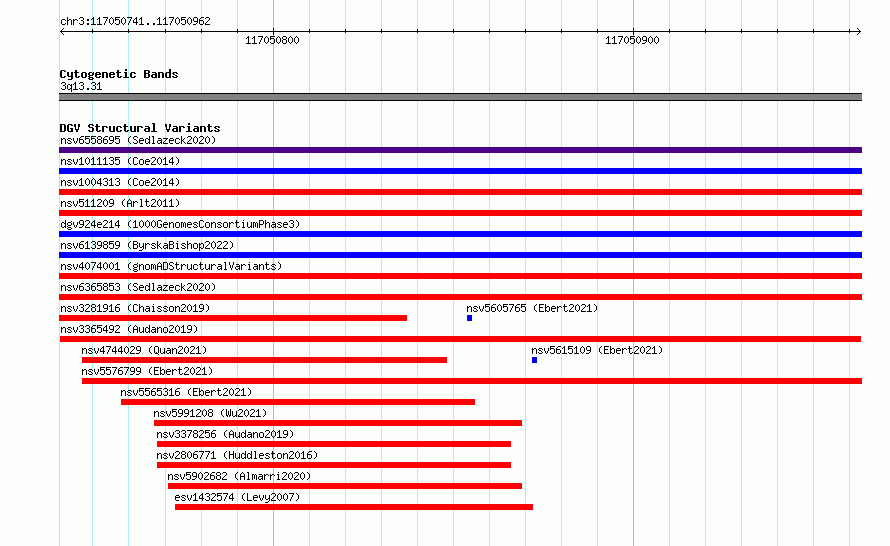The image size is (890, 546).
Task: Click the right arrow on the ruler
Action: (x=858, y=32)
